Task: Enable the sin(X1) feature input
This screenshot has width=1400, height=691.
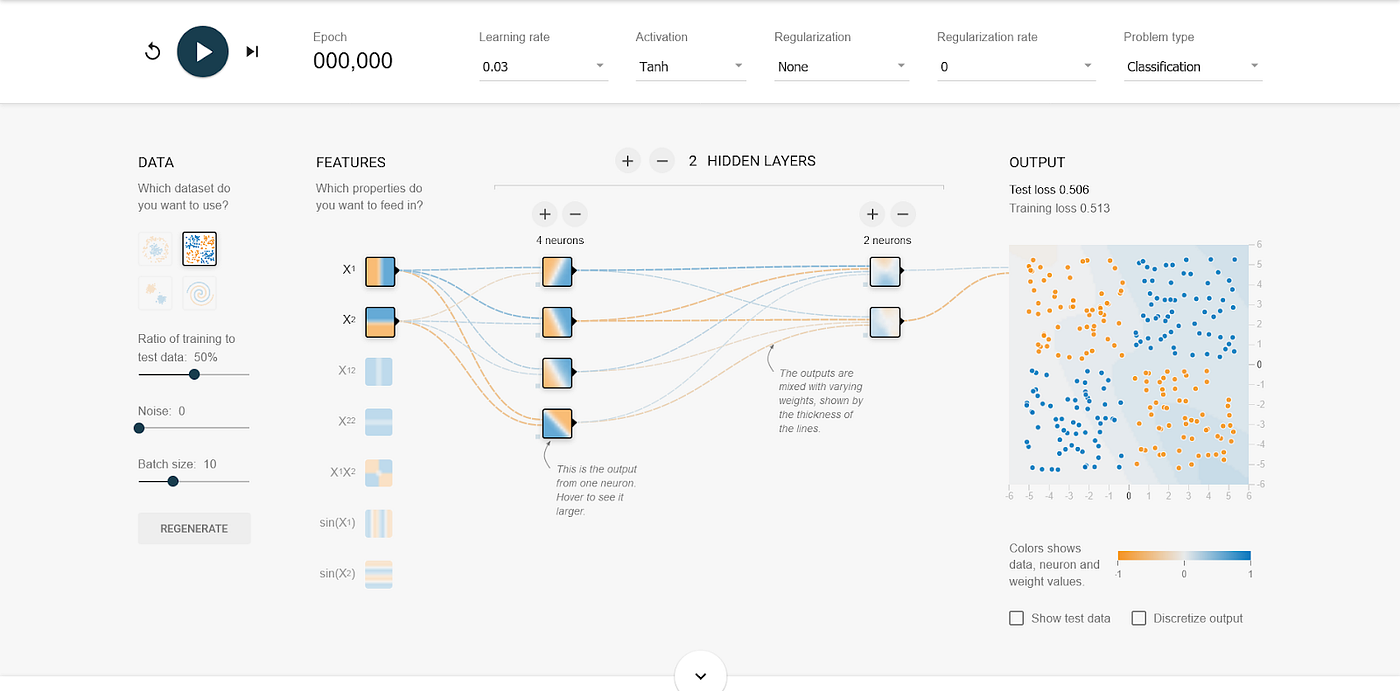Action: coord(378,522)
